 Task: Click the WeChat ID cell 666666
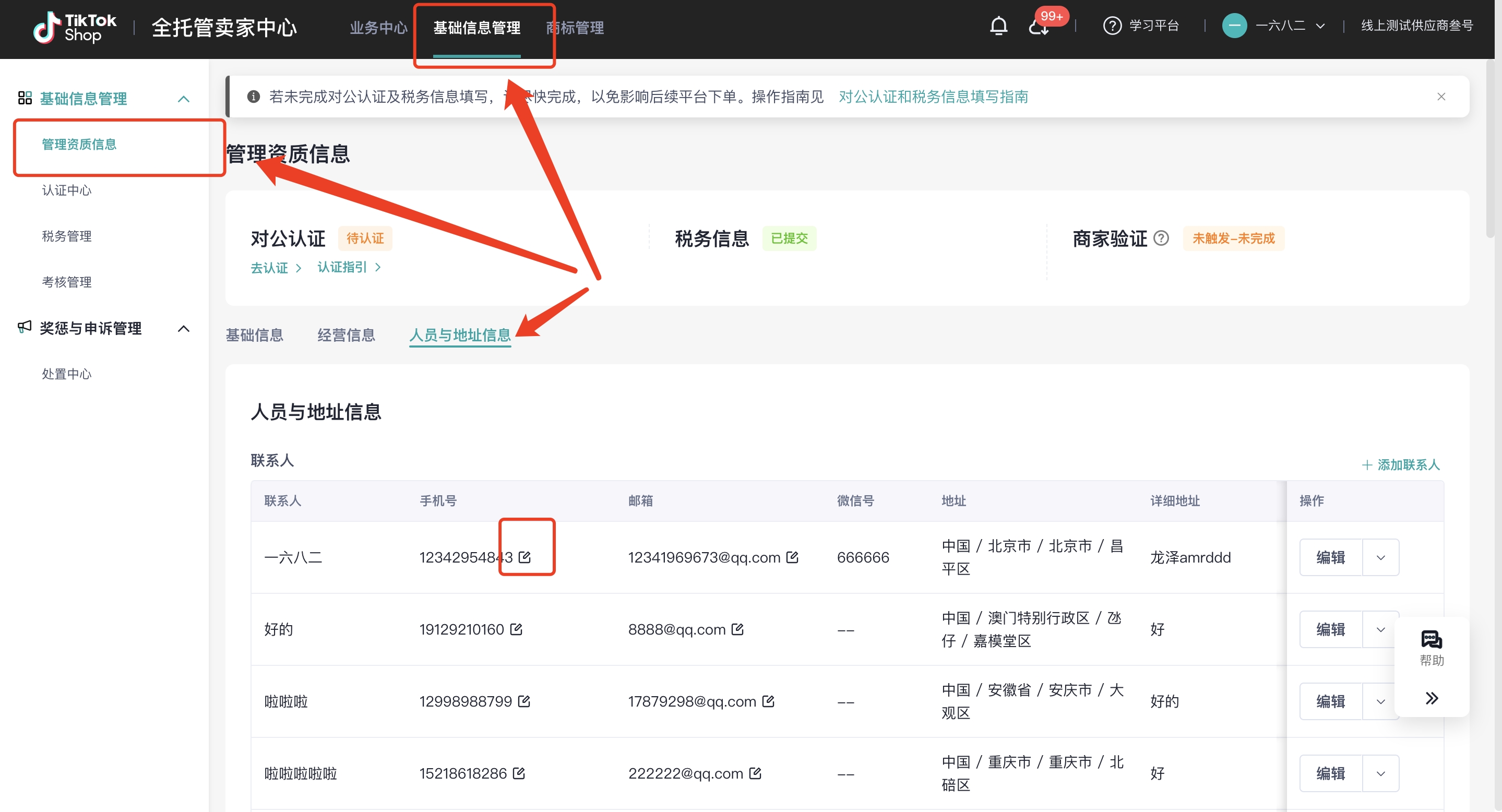point(863,558)
